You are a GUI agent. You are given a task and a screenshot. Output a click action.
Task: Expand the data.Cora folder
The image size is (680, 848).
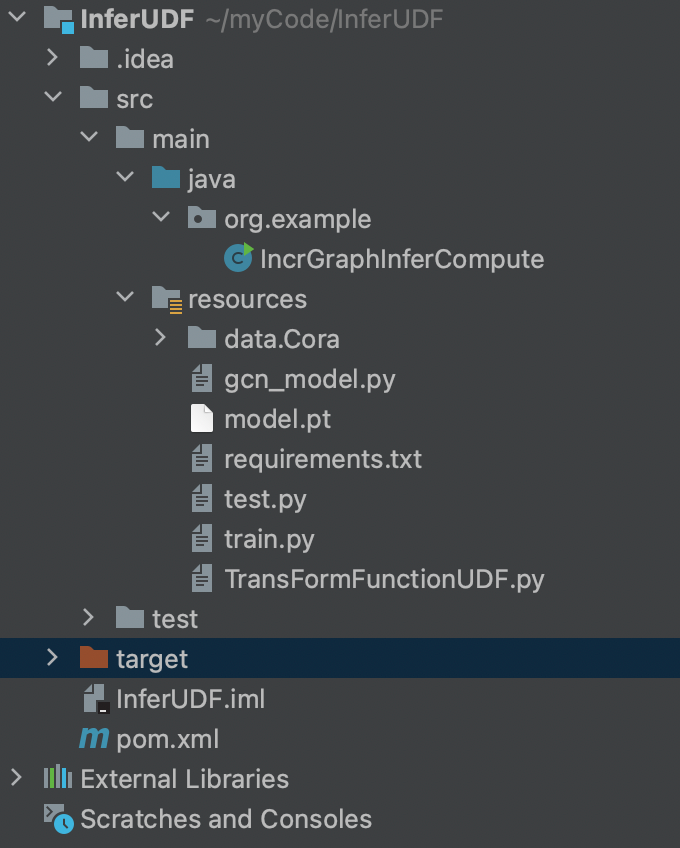pos(161,338)
